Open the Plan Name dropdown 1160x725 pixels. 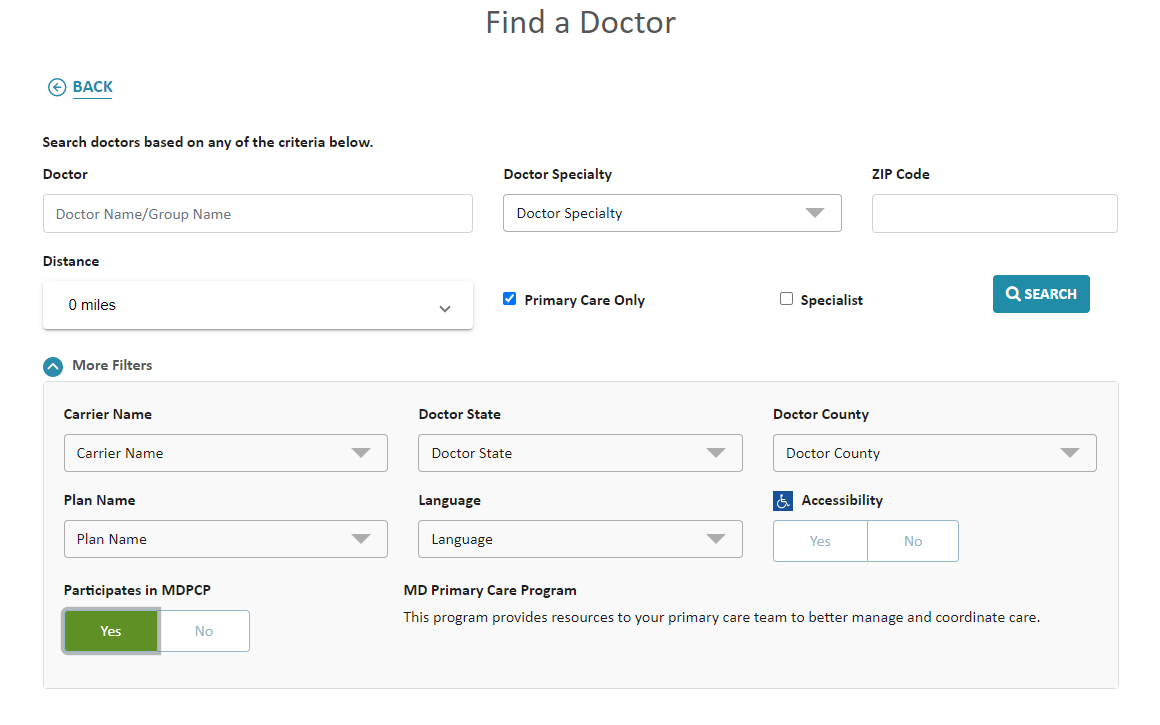pos(225,539)
